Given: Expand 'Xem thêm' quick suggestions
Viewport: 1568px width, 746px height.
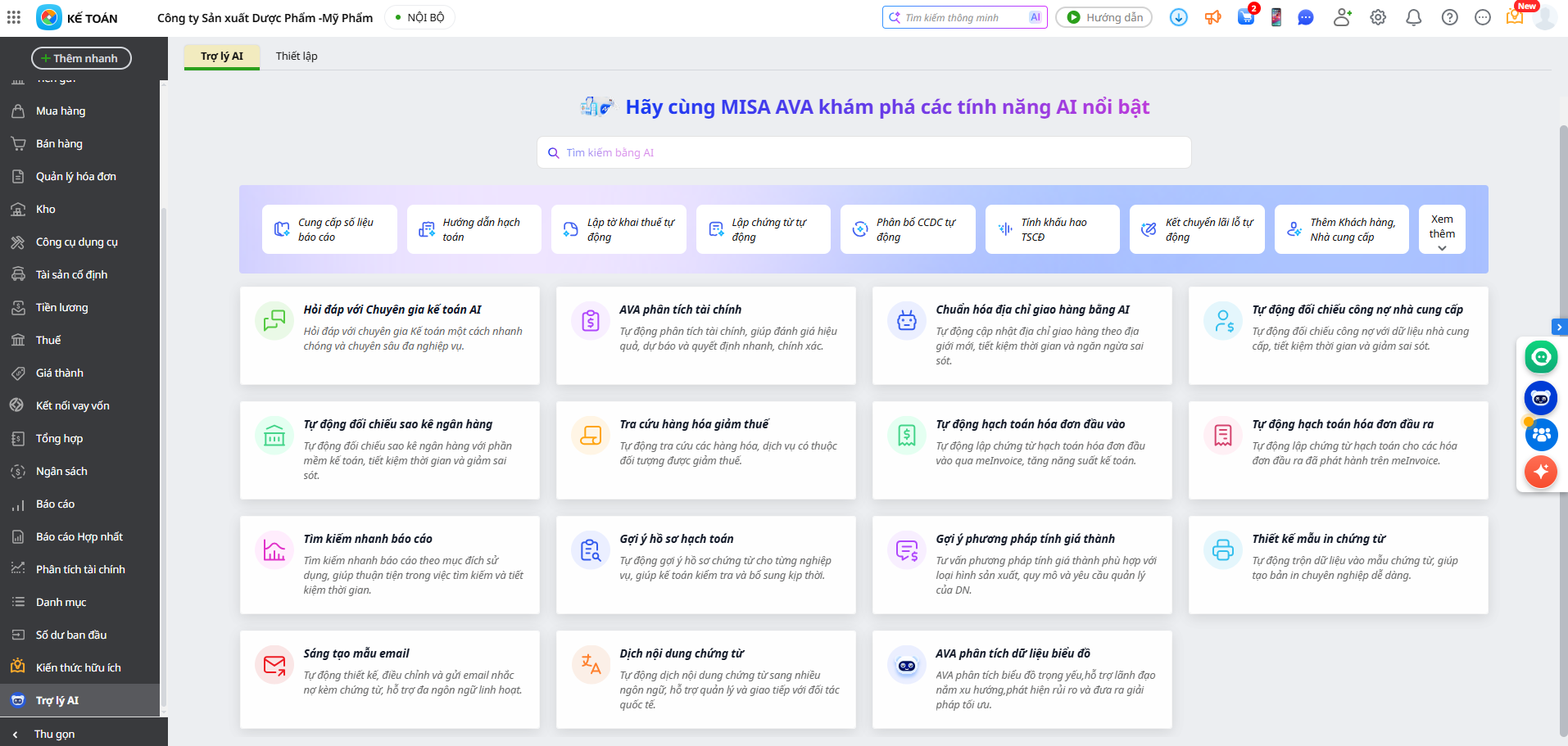Looking at the screenshot, I should [x=1442, y=230].
